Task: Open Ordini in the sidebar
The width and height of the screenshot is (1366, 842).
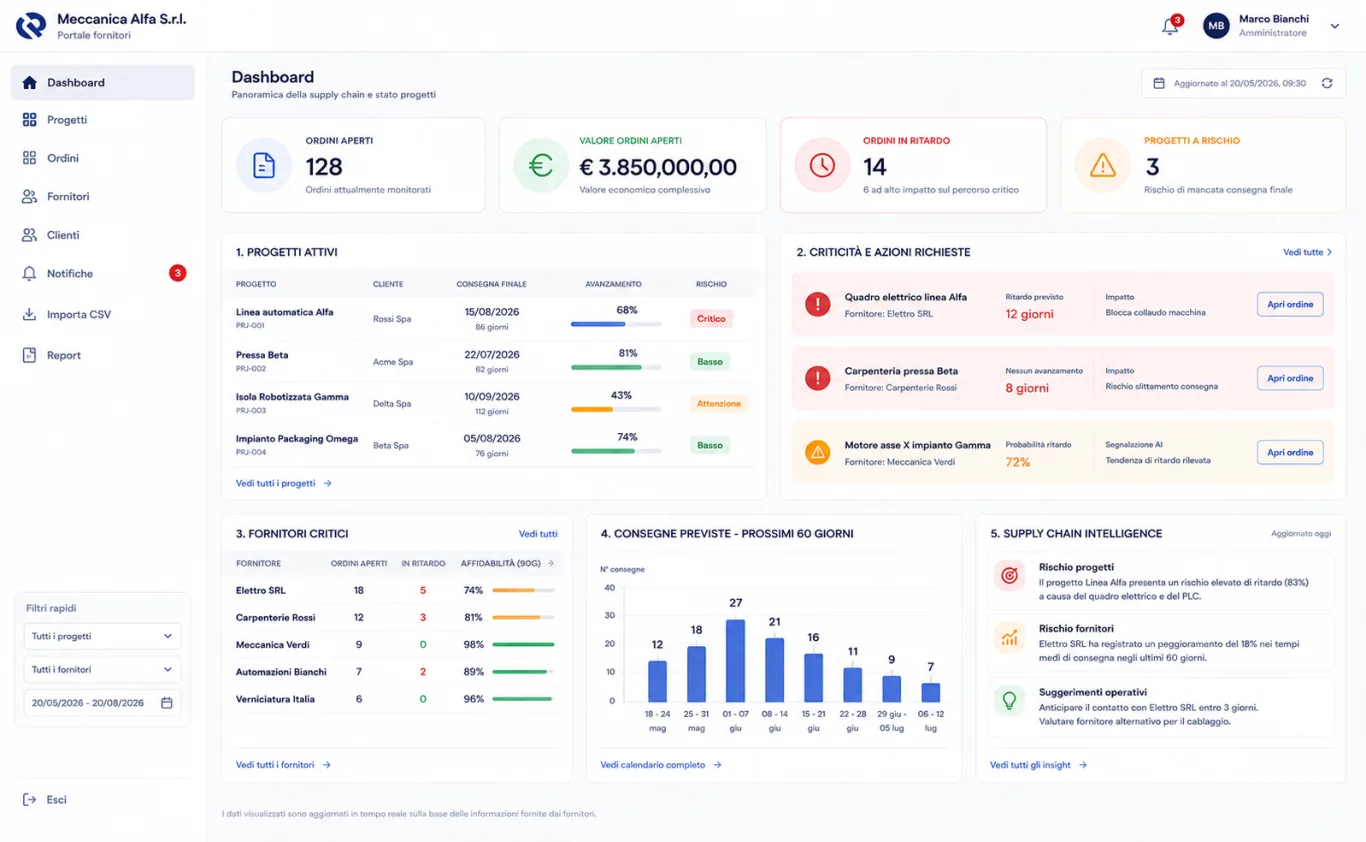Action: pos(102,158)
